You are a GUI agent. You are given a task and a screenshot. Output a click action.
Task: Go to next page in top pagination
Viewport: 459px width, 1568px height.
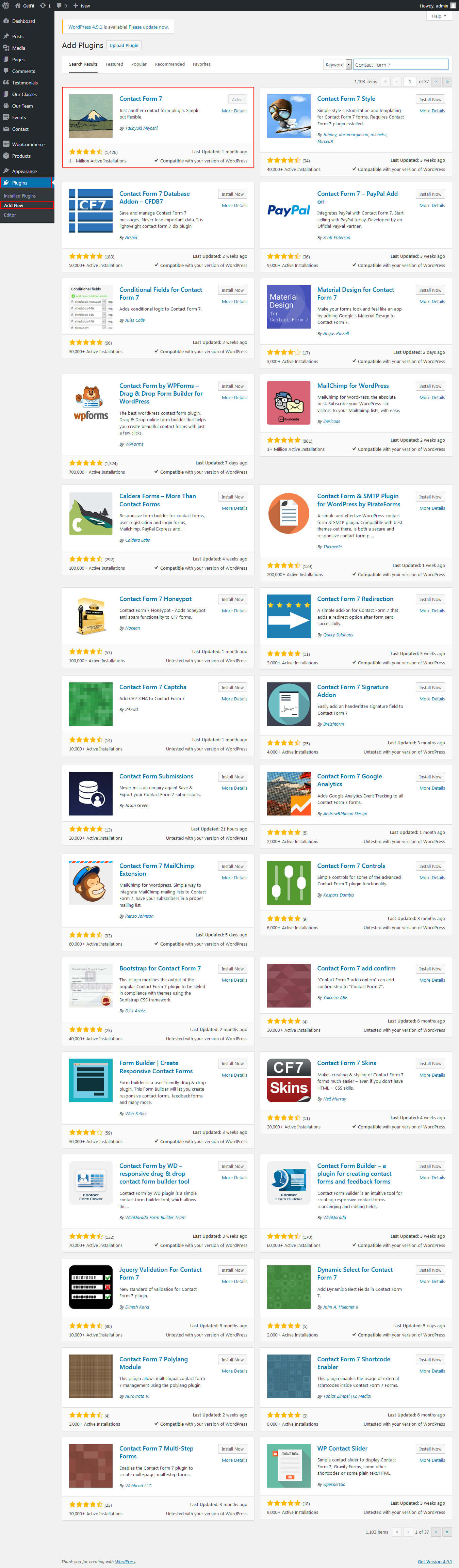436,82
